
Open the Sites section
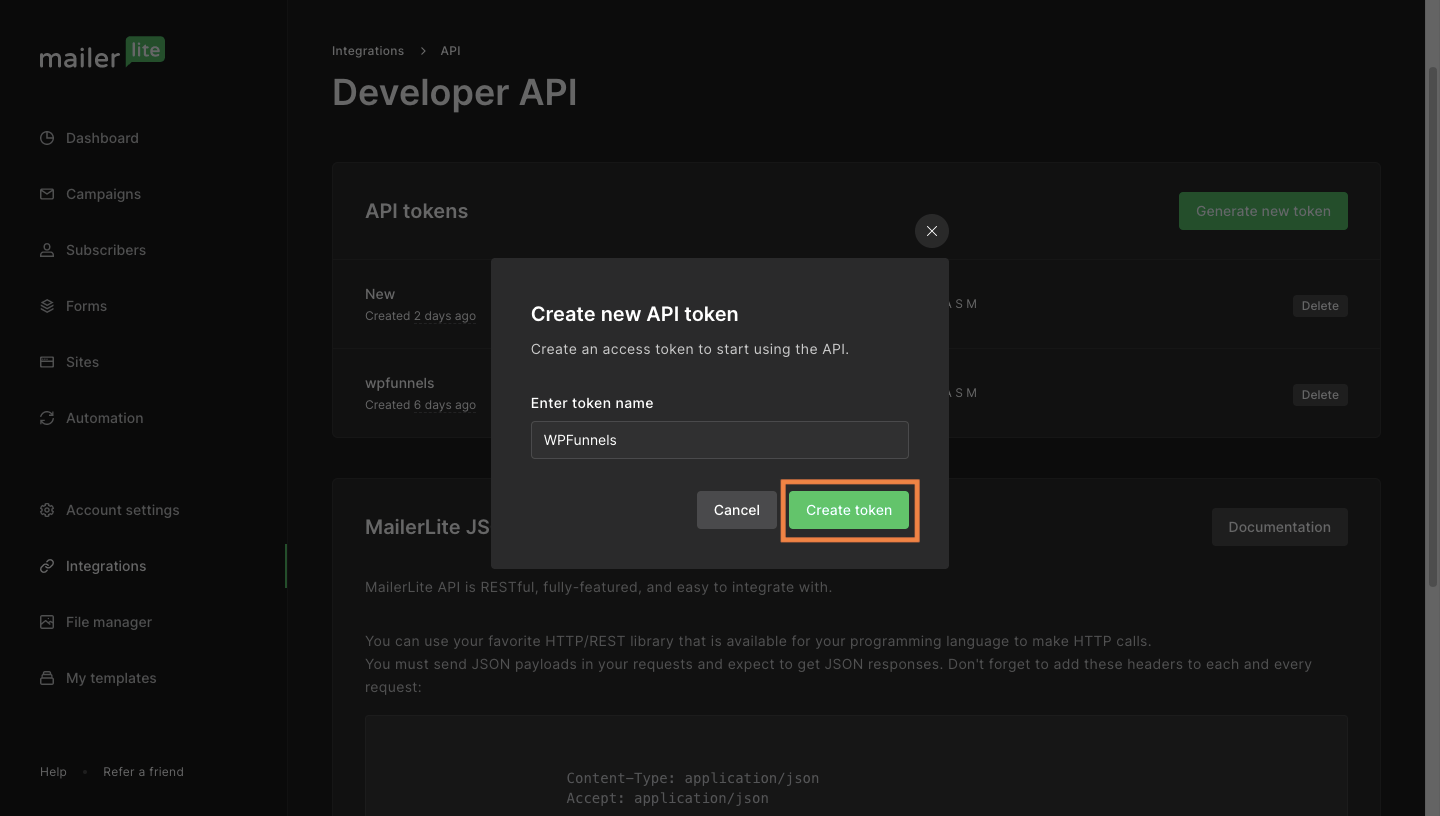pyautogui.click(x=82, y=362)
